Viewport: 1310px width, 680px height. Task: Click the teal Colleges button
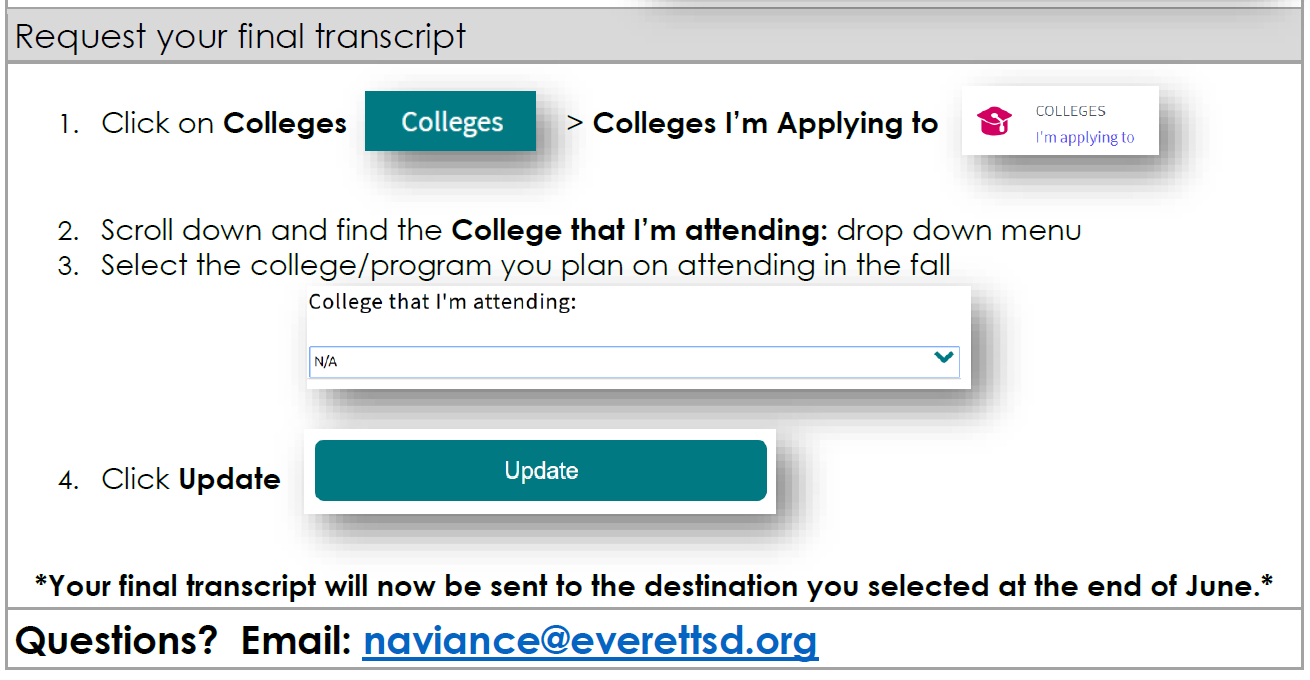tap(450, 122)
